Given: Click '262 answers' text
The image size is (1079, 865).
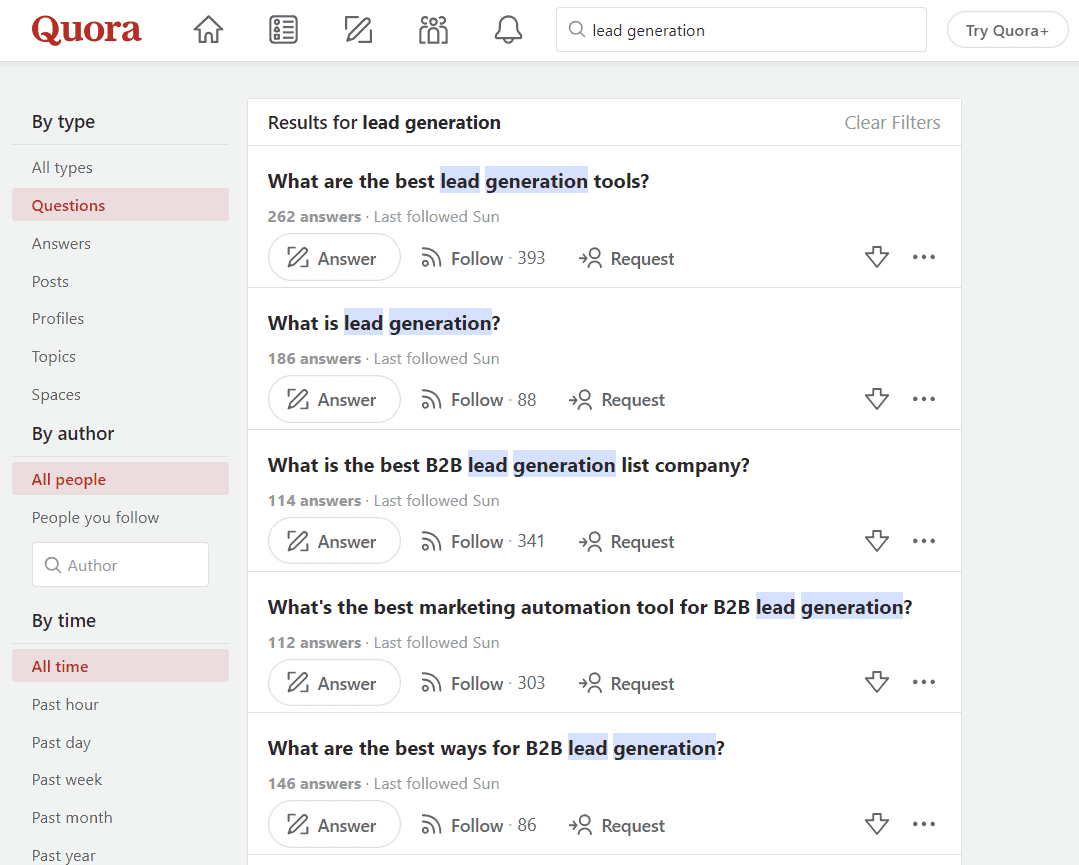Looking at the screenshot, I should click(x=314, y=217).
